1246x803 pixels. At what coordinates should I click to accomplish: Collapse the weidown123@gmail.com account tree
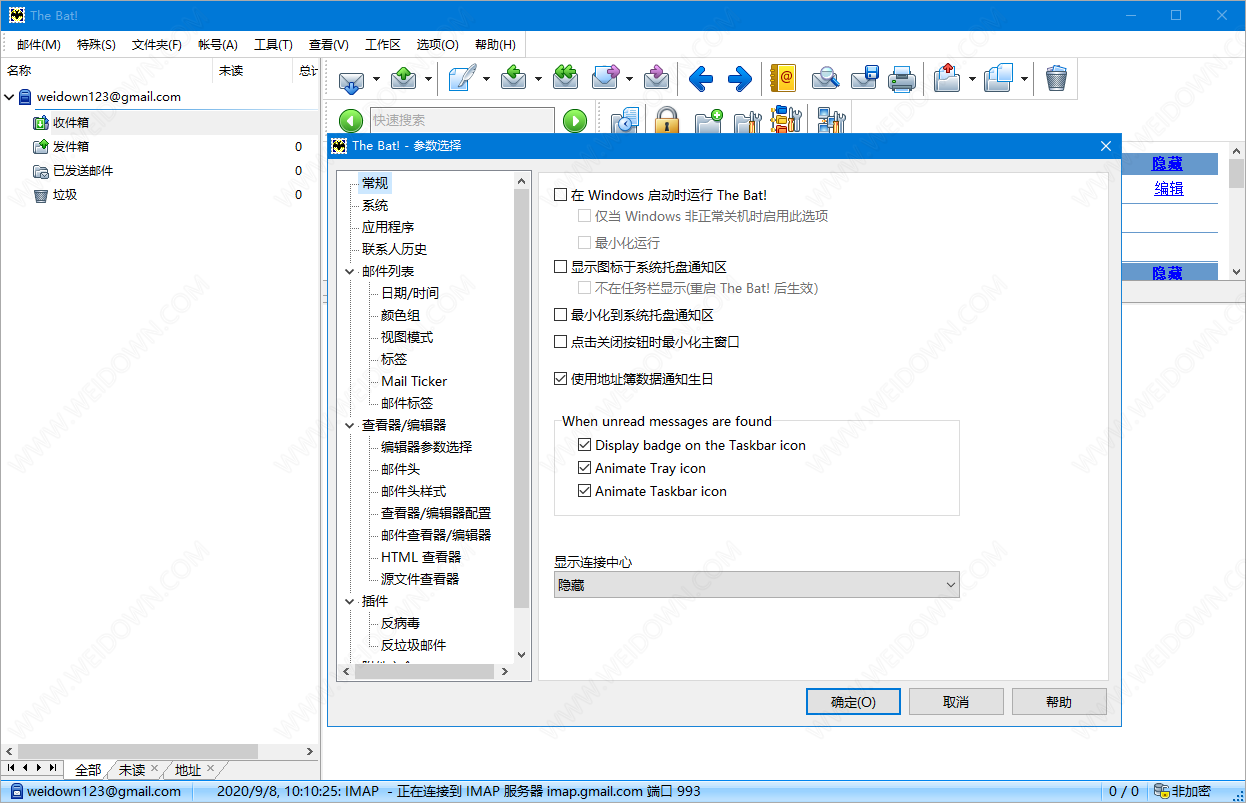coord(10,97)
